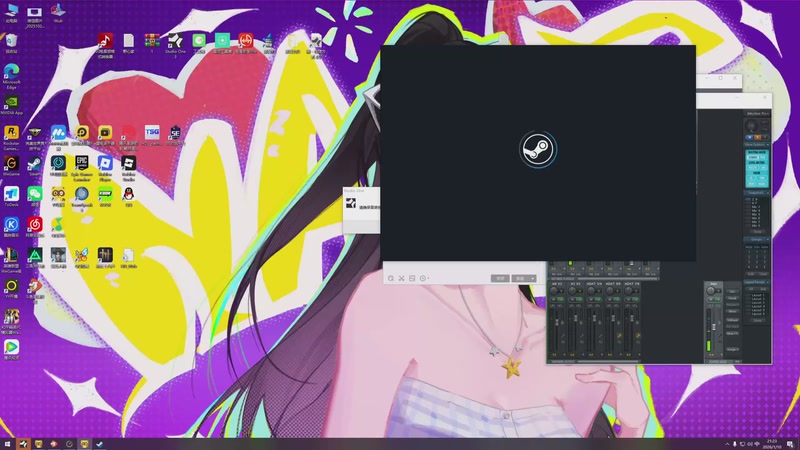
Task: Select the Recycle Bin on the desktop
Action: [x=11, y=42]
